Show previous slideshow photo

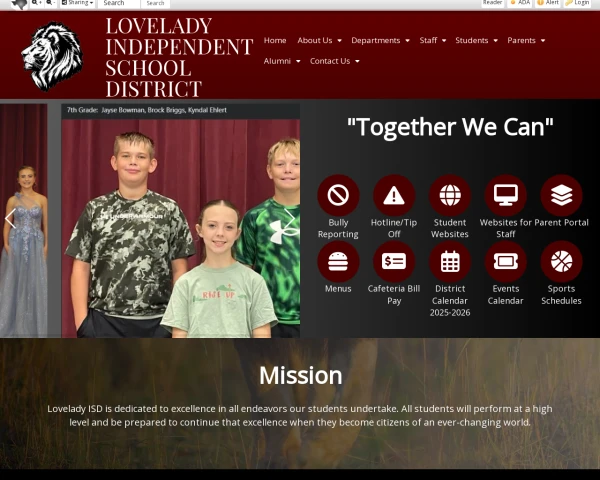click(10, 219)
